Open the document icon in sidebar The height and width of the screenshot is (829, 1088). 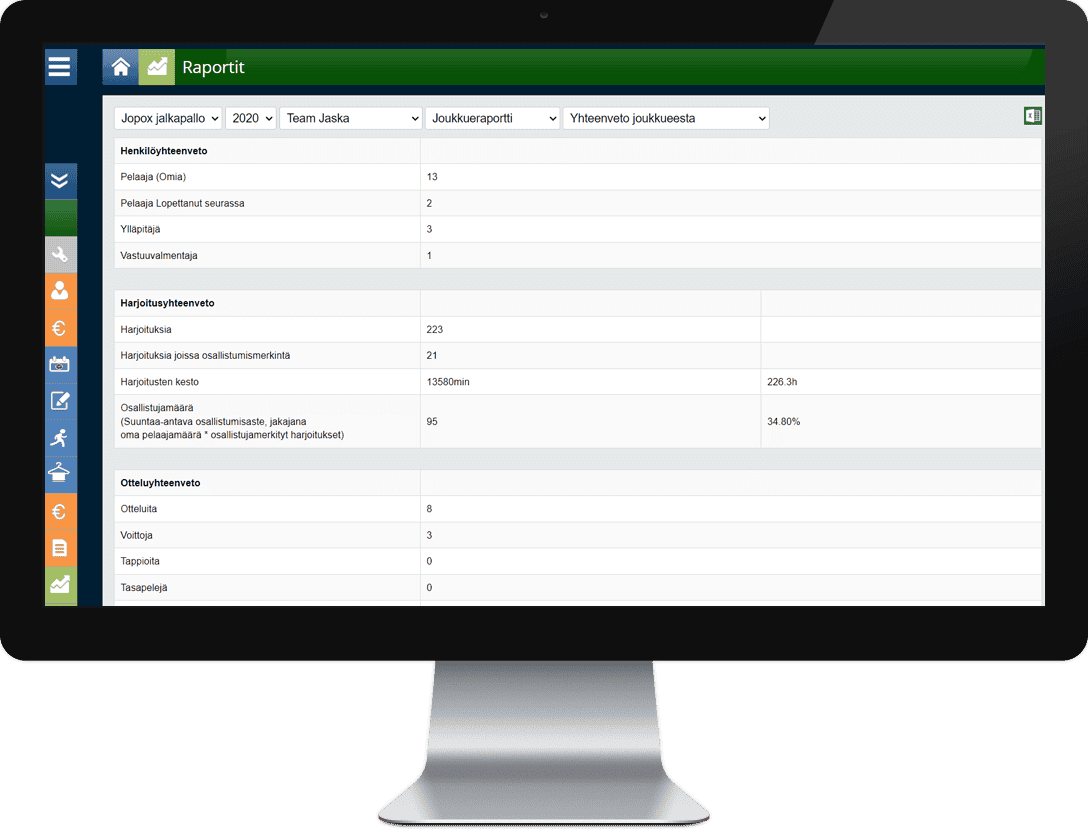point(60,548)
